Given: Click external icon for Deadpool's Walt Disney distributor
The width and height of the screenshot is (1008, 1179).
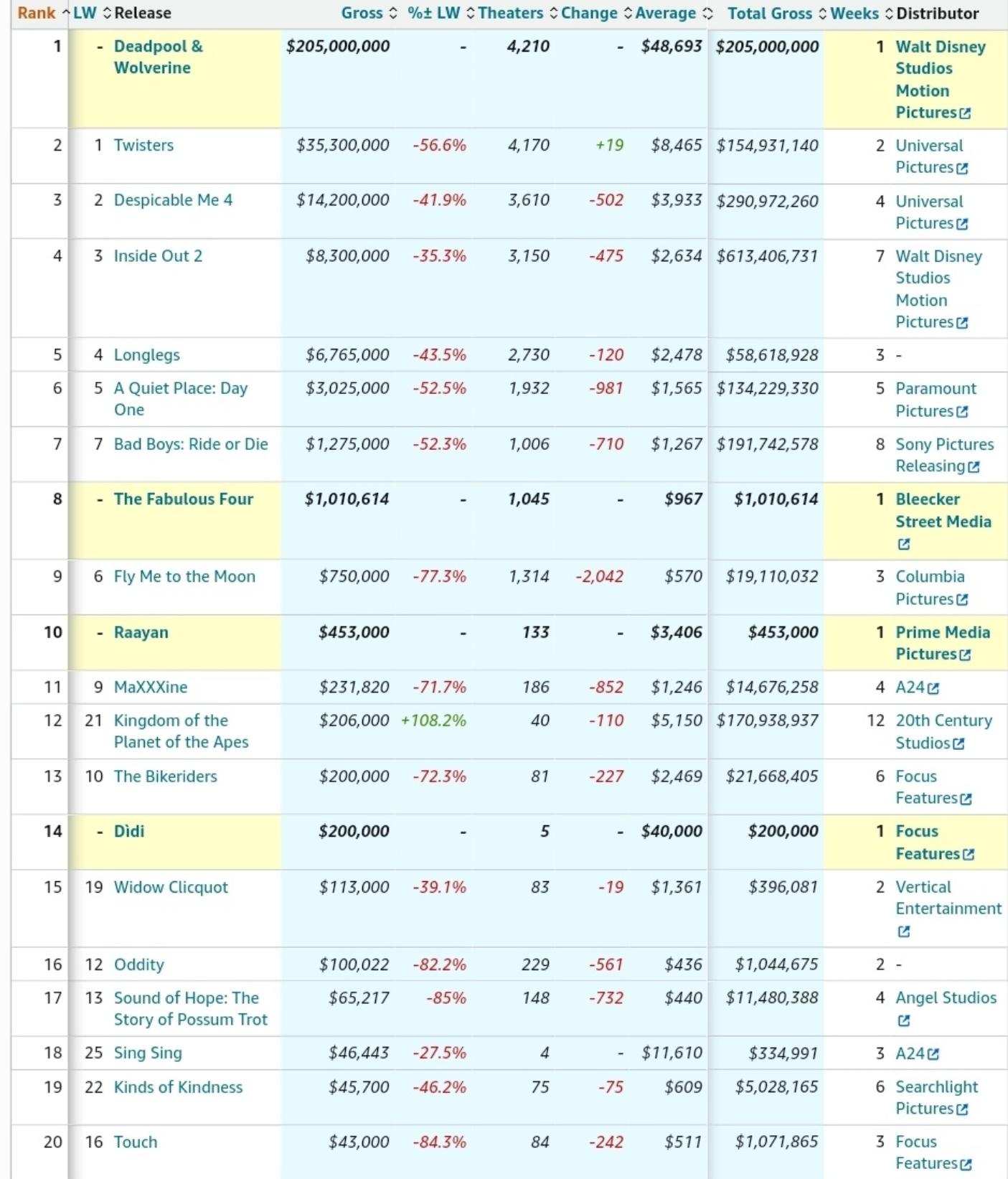Looking at the screenshot, I should tap(965, 113).
